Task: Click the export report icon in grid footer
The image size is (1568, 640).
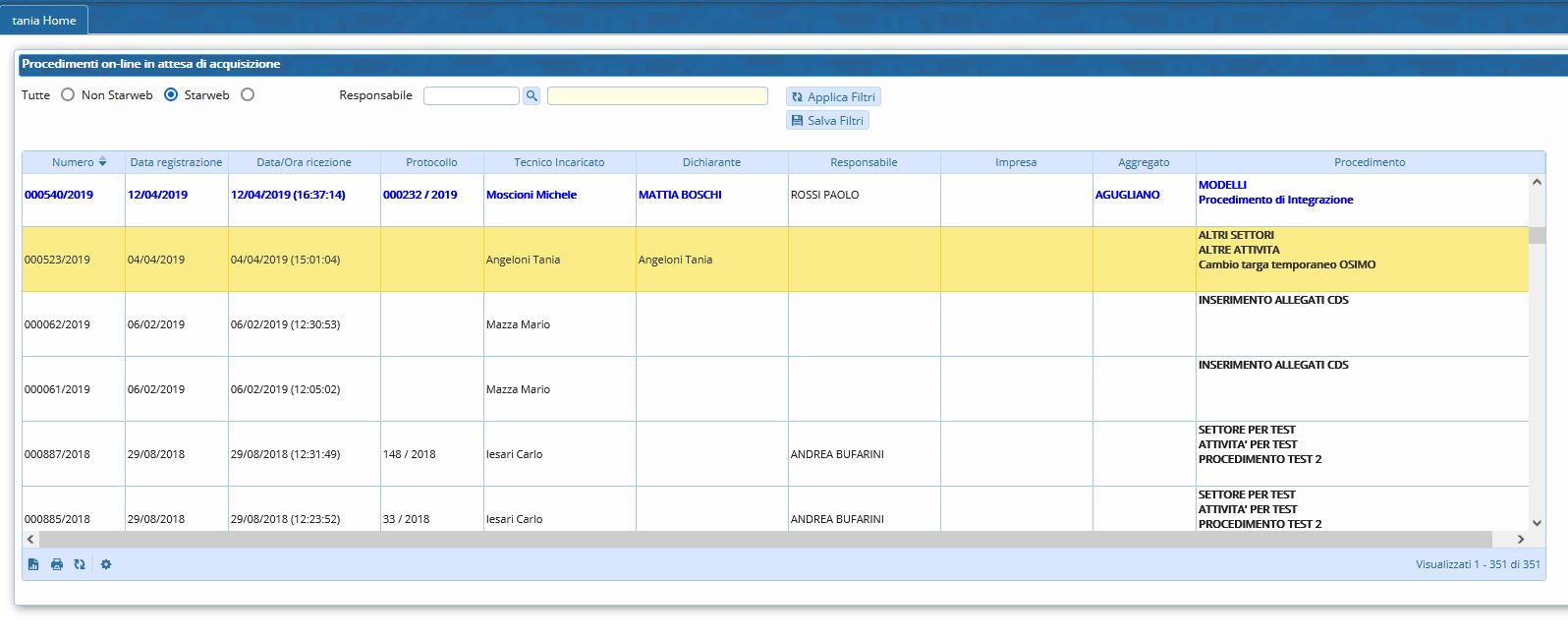Action: pos(33,564)
